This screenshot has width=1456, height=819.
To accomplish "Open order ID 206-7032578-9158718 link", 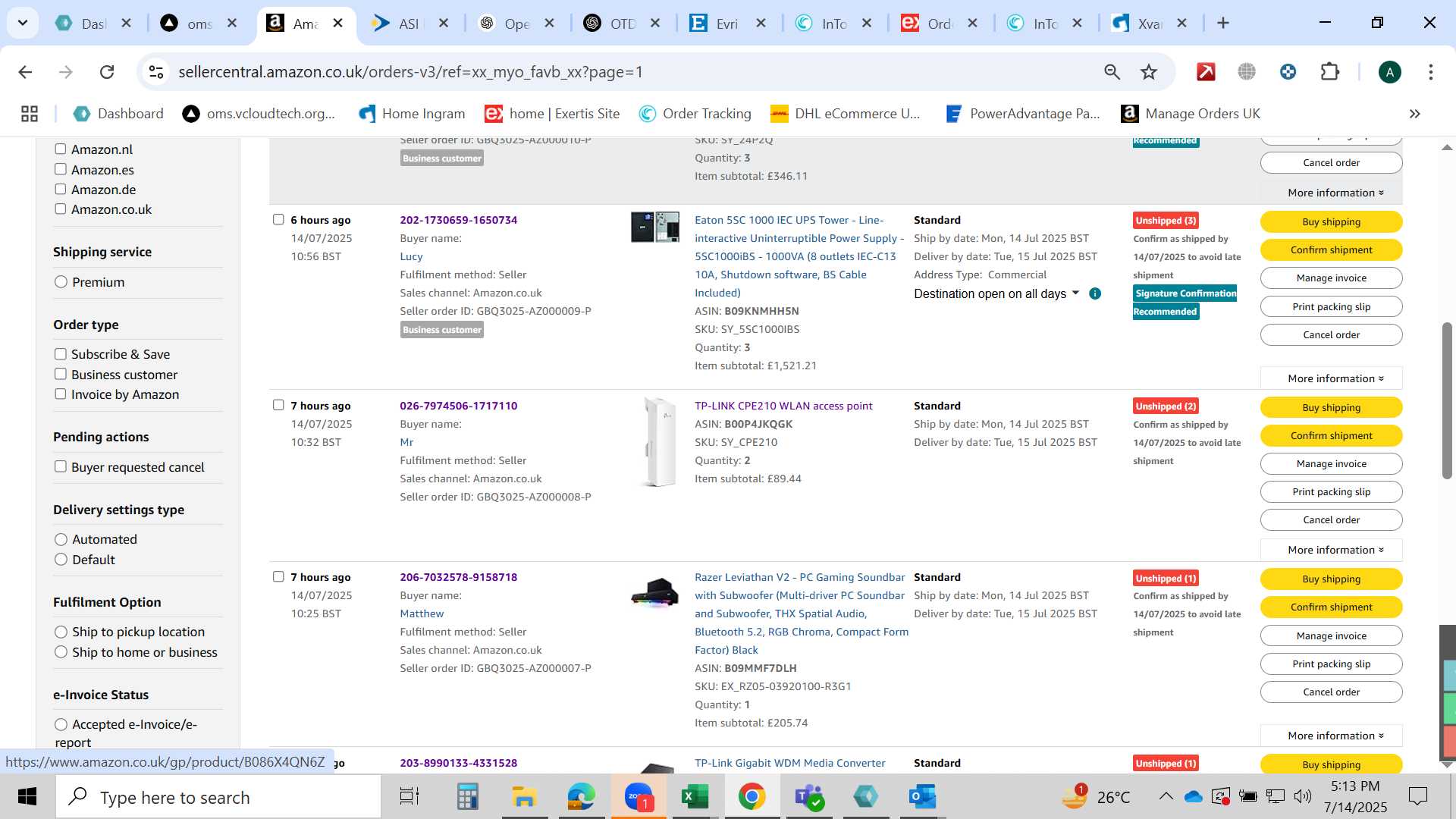I will click(x=458, y=577).
